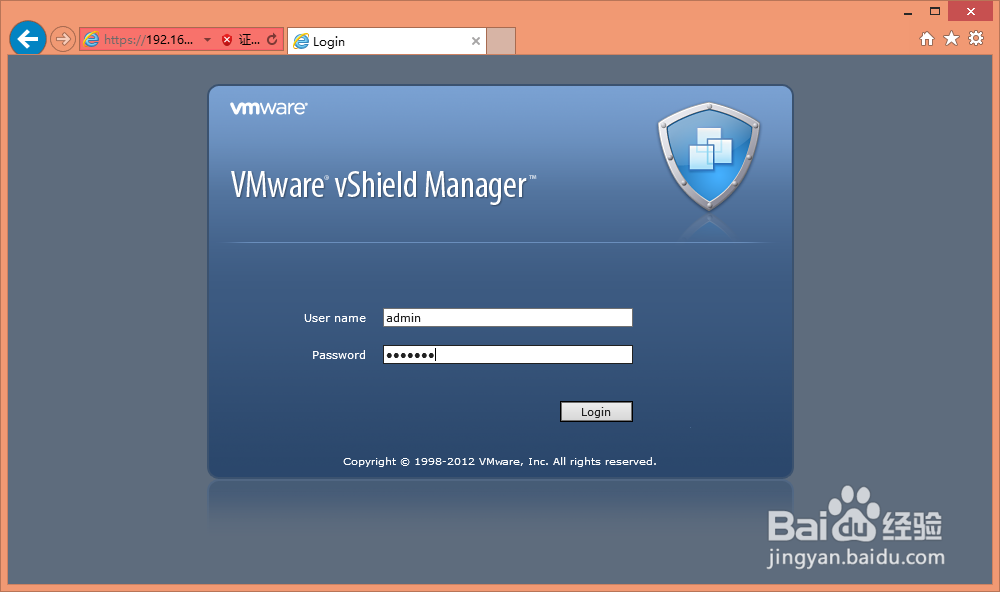Close the browser window
The width and height of the screenshot is (1000, 592).
click(x=971, y=11)
